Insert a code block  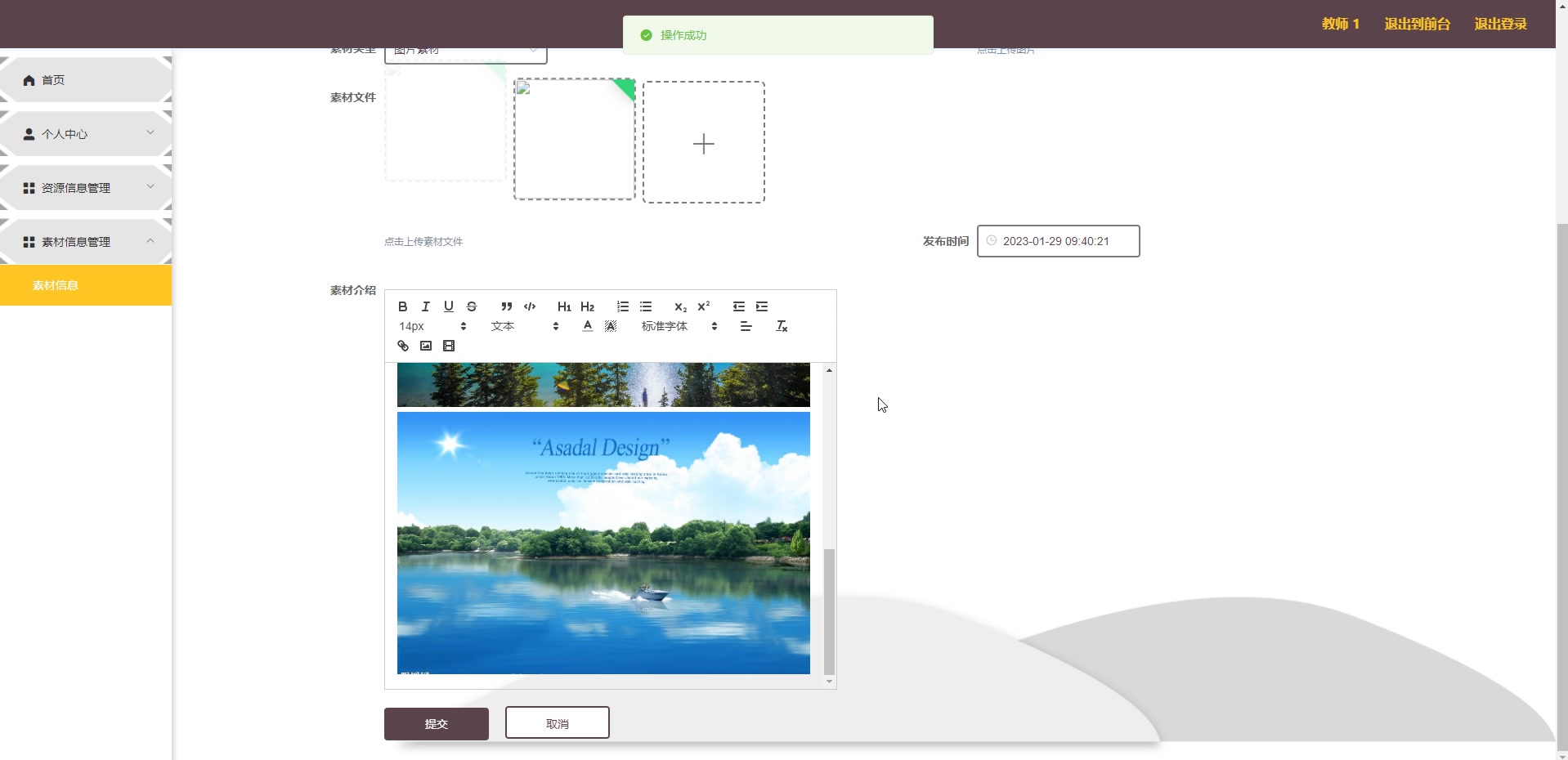[530, 306]
